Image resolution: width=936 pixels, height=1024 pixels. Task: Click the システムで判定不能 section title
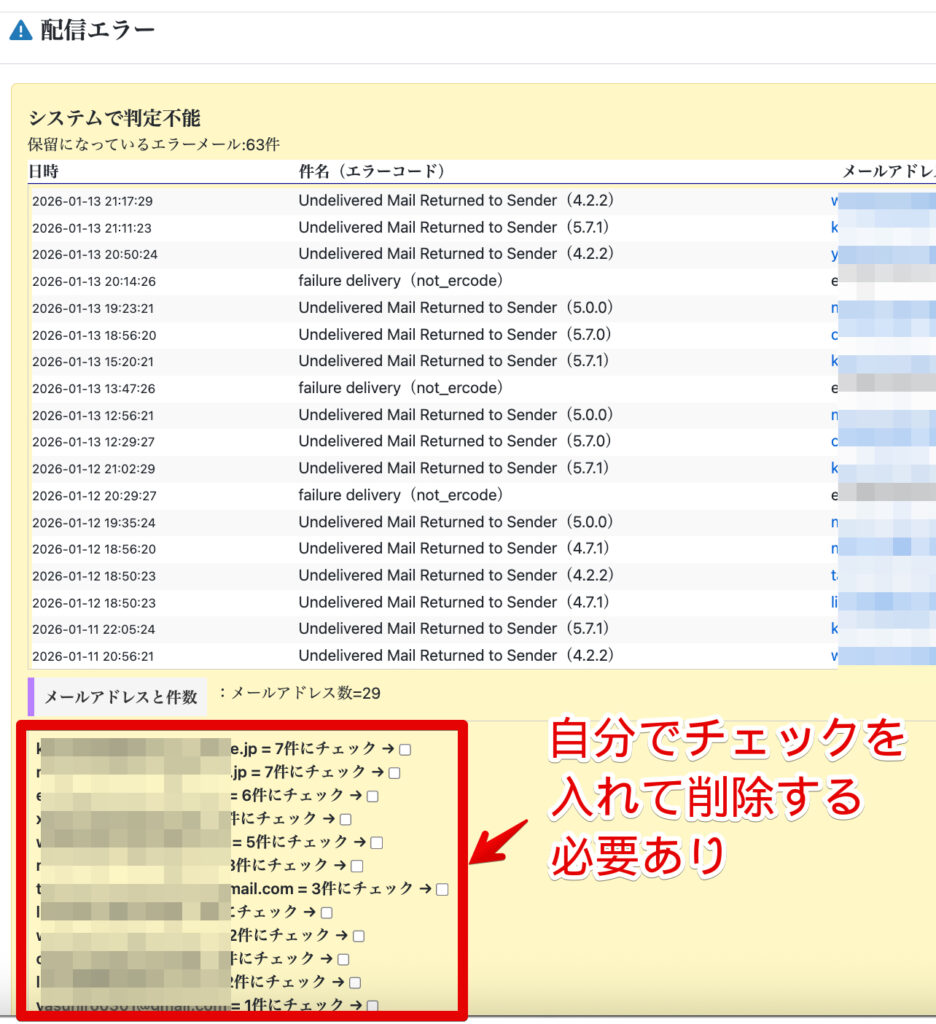(x=114, y=118)
